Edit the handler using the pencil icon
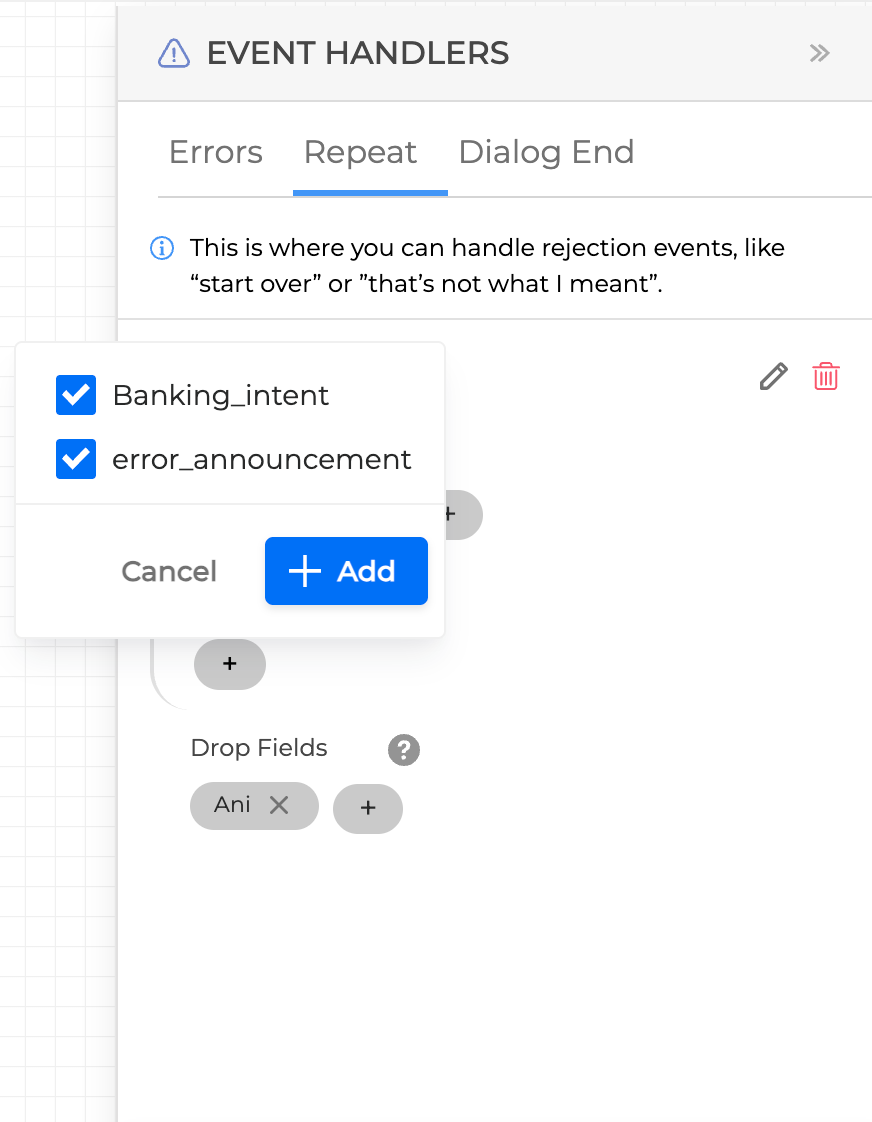872x1122 pixels. (x=773, y=377)
